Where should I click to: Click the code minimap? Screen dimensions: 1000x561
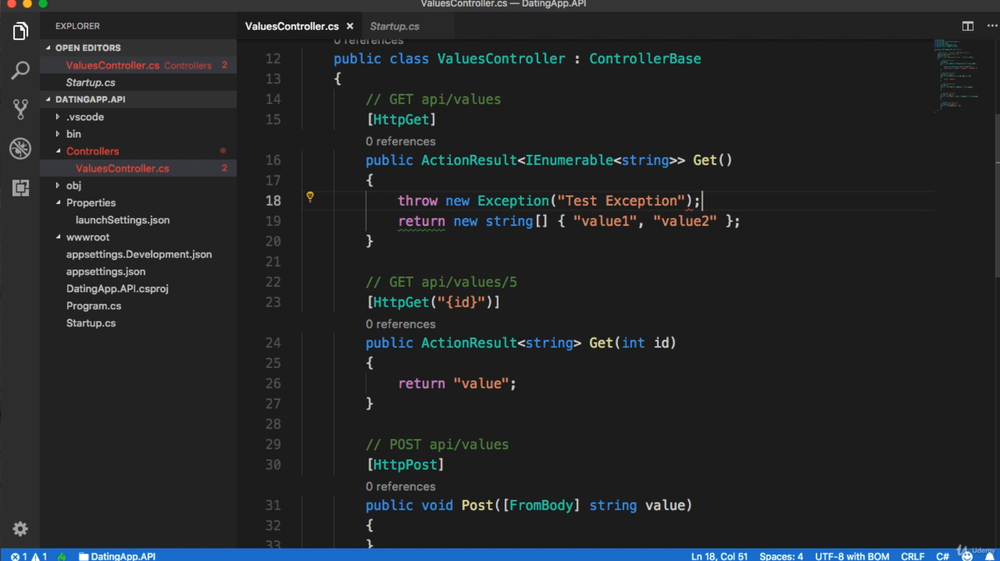pyautogui.click(x=957, y=76)
